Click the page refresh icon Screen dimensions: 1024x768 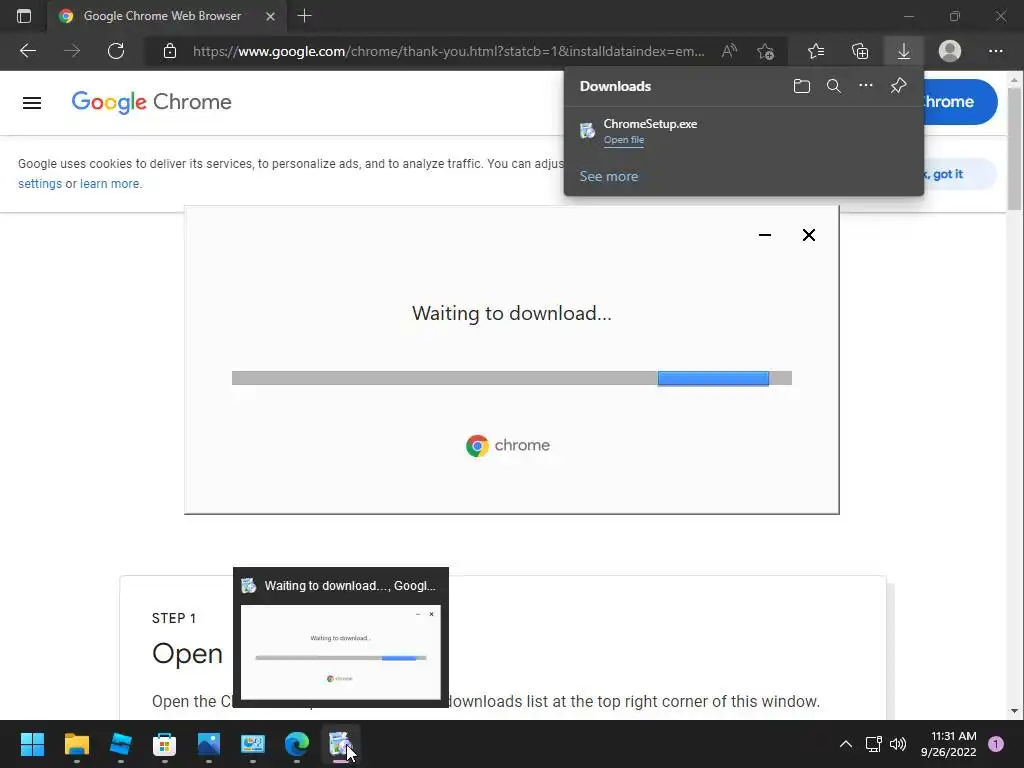[x=116, y=51]
